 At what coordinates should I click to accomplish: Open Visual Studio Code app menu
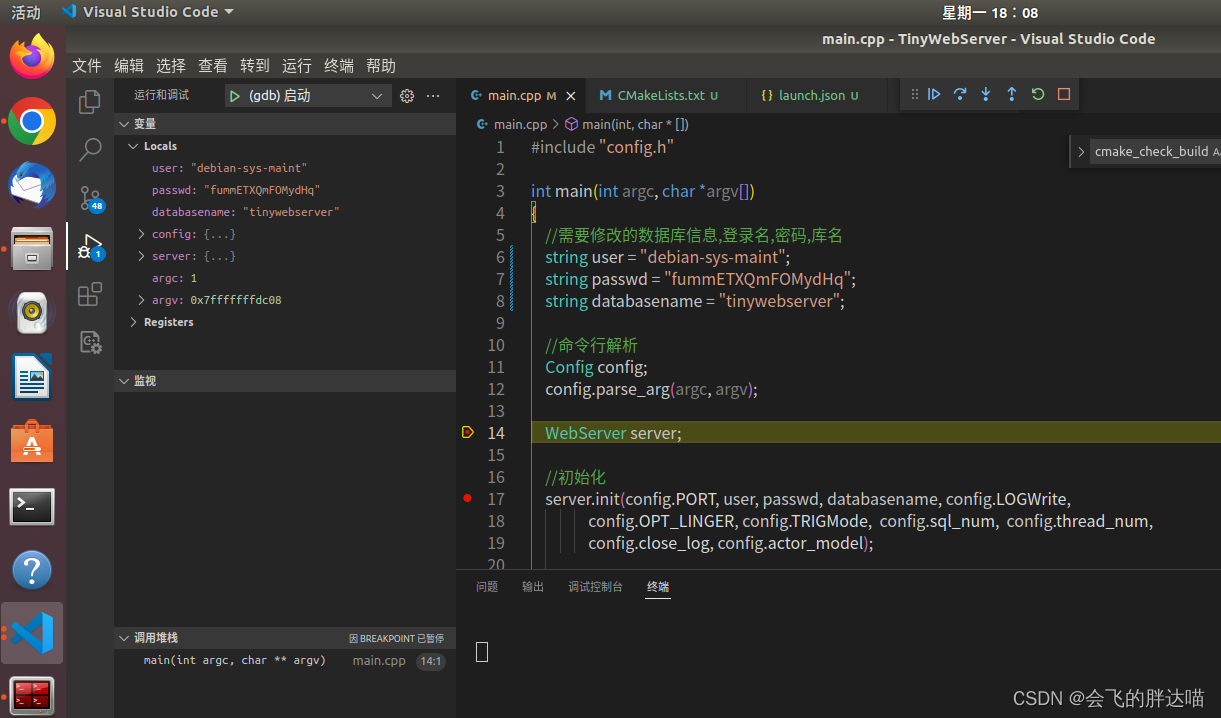click(x=148, y=12)
